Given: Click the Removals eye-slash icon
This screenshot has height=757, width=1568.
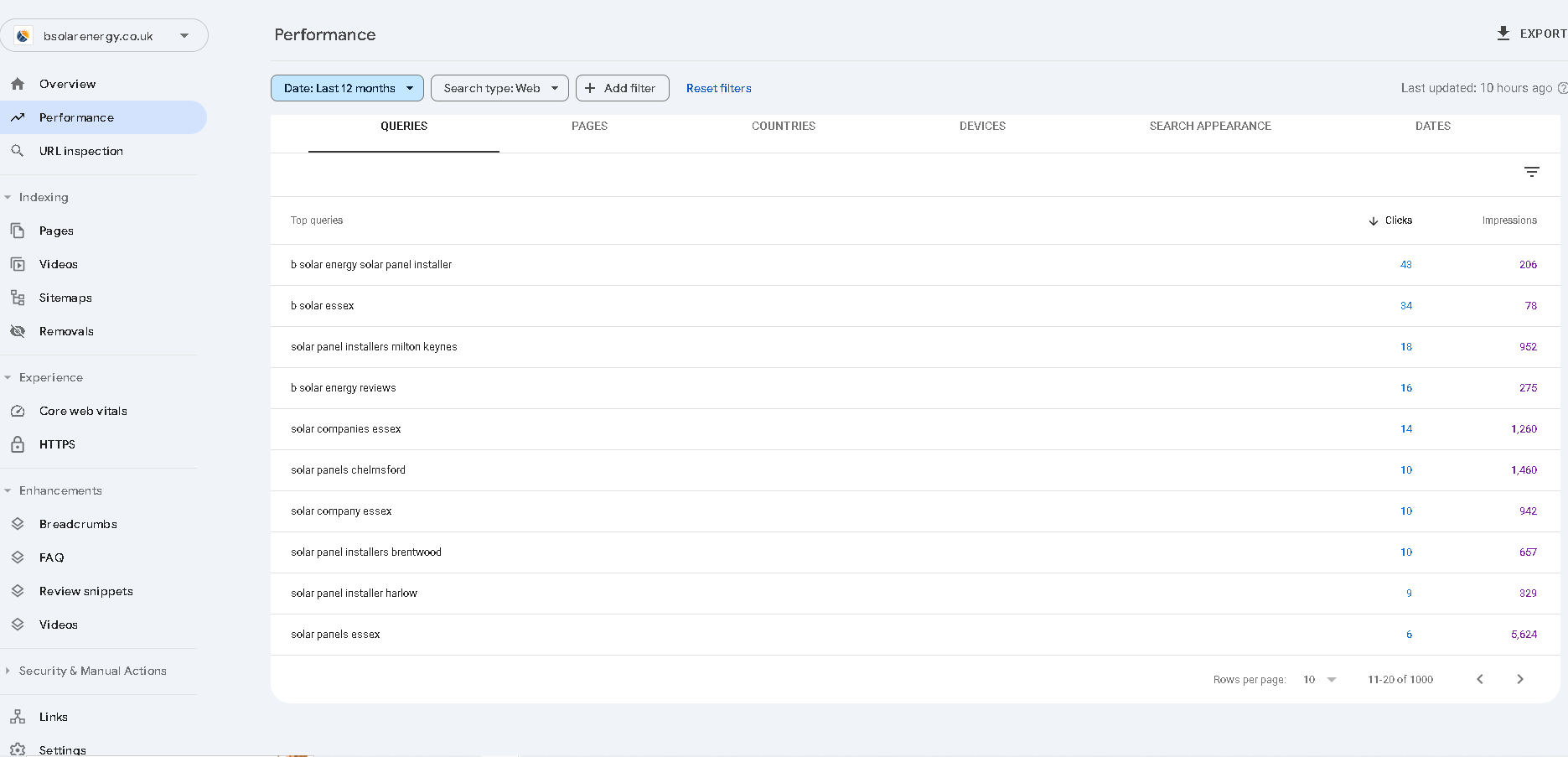Looking at the screenshot, I should (x=18, y=331).
